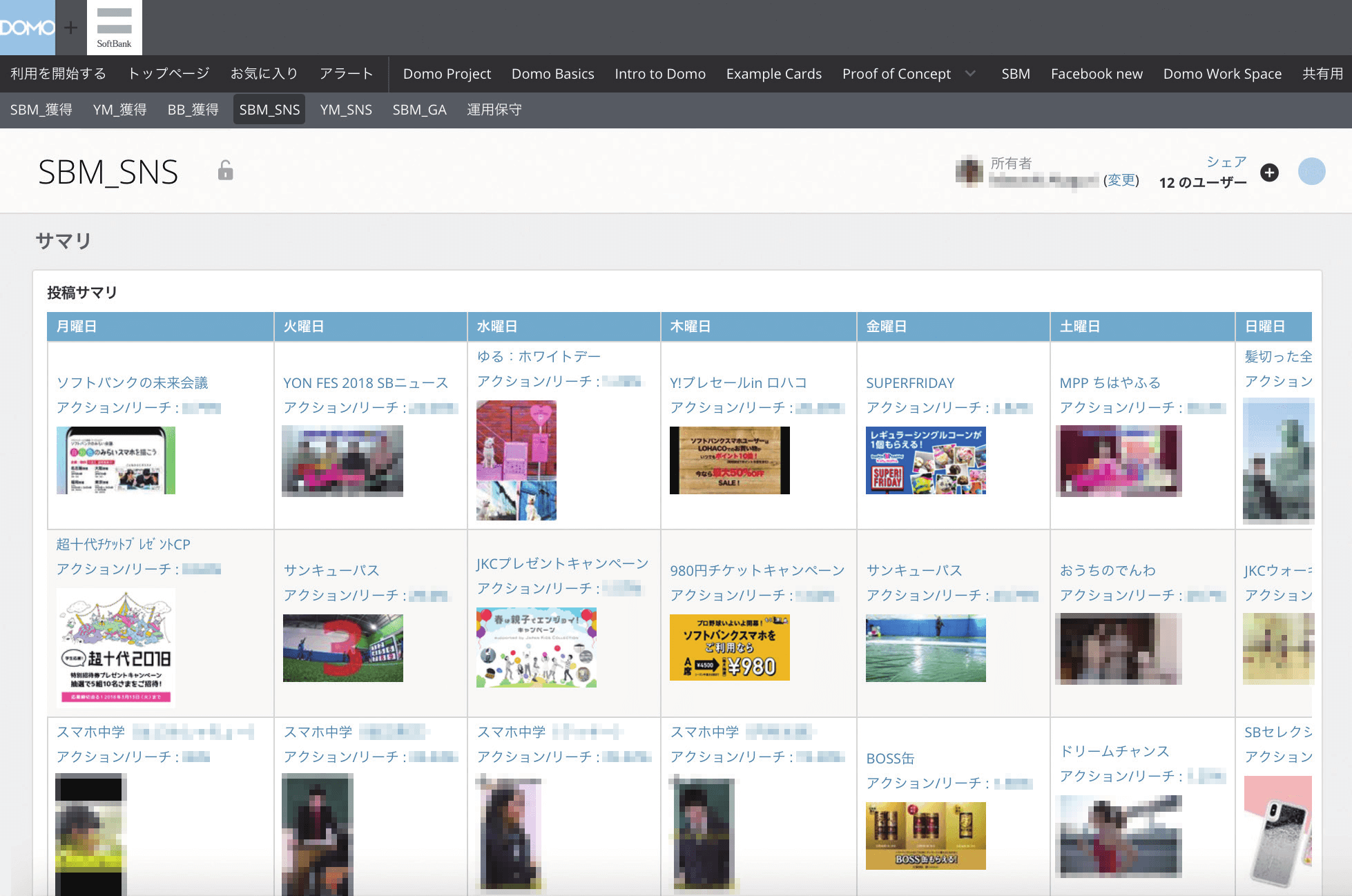Open サンキューパス link in Friday column
Viewport: 1352px width, 896px height.
point(914,570)
